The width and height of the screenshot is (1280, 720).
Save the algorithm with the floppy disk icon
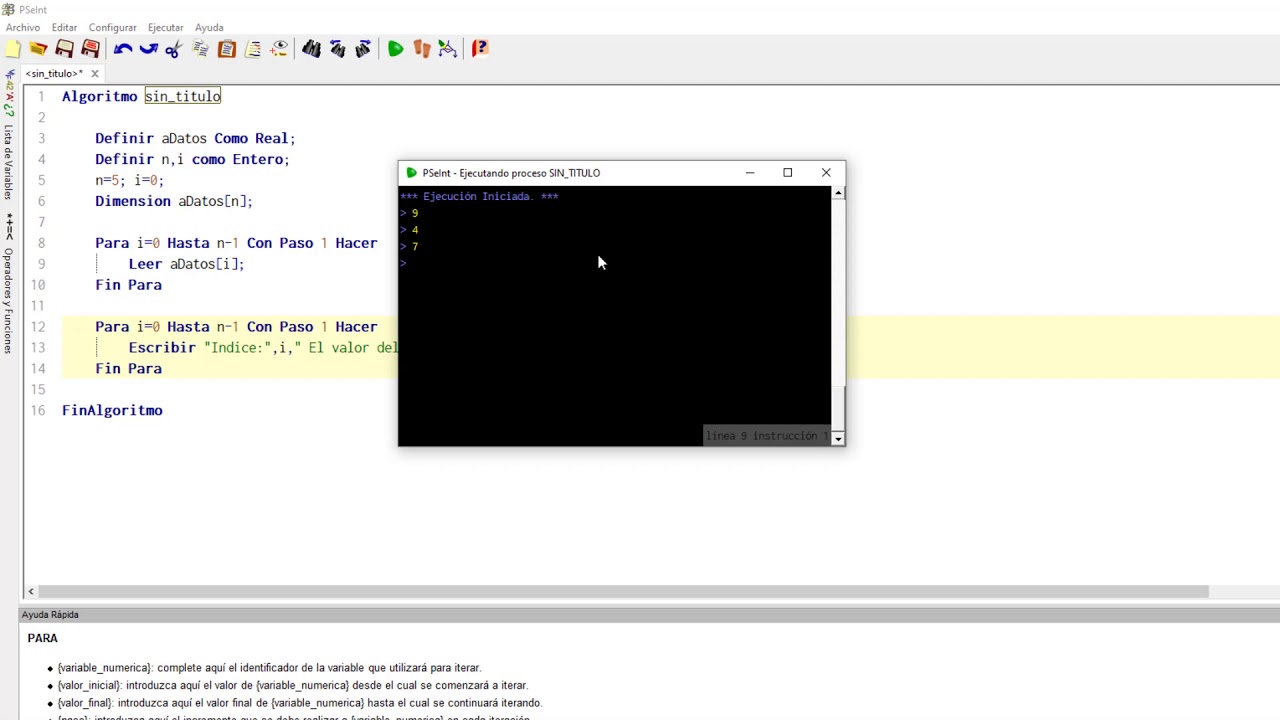(64, 49)
